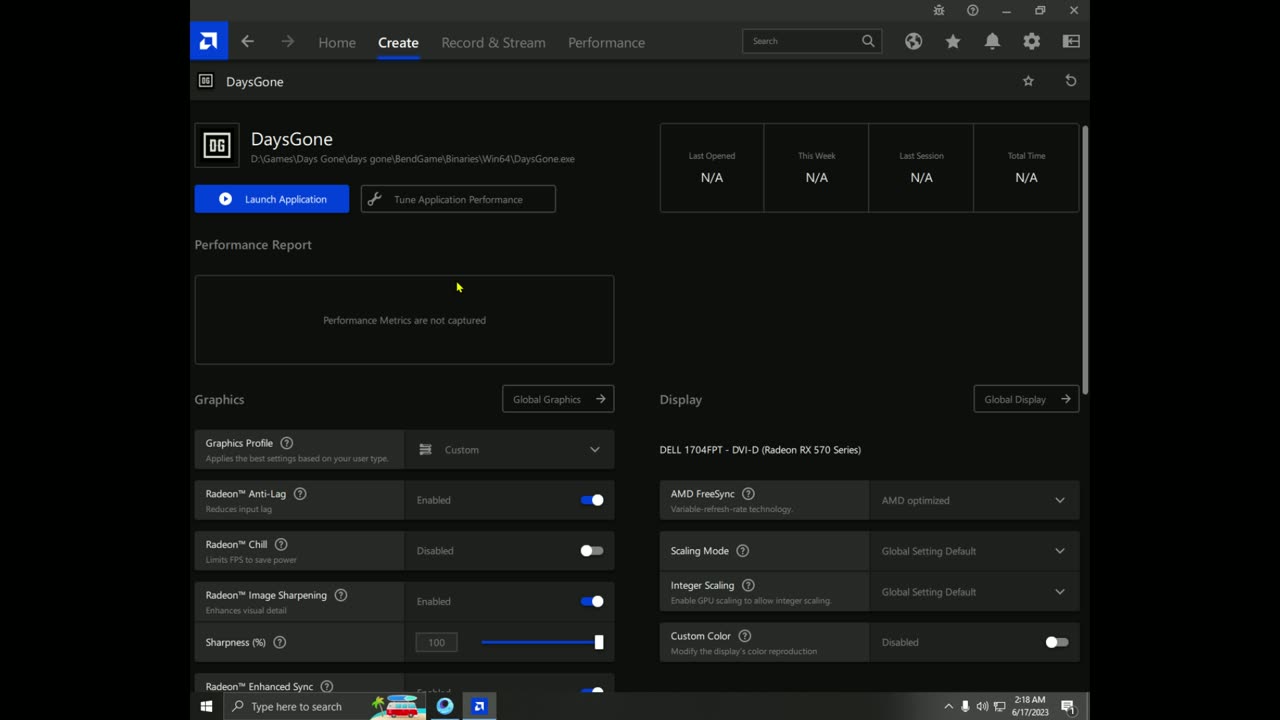Click Tune Application Performance button
Image resolution: width=1280 pixels, height=720 pixels.
(458, 199)
